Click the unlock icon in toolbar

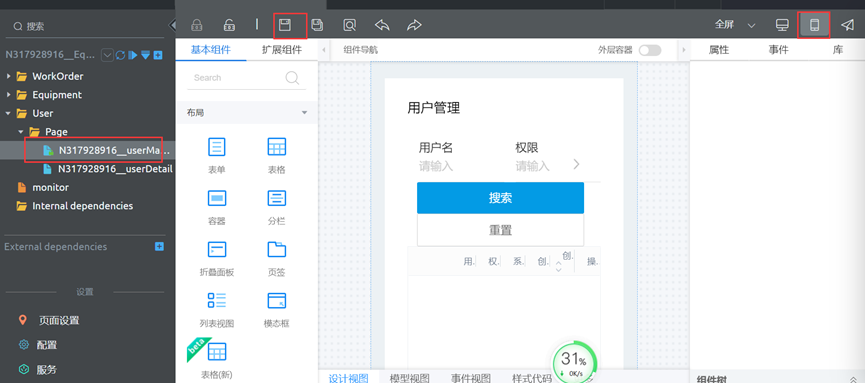pyautogui.click(x=229, y=25)
